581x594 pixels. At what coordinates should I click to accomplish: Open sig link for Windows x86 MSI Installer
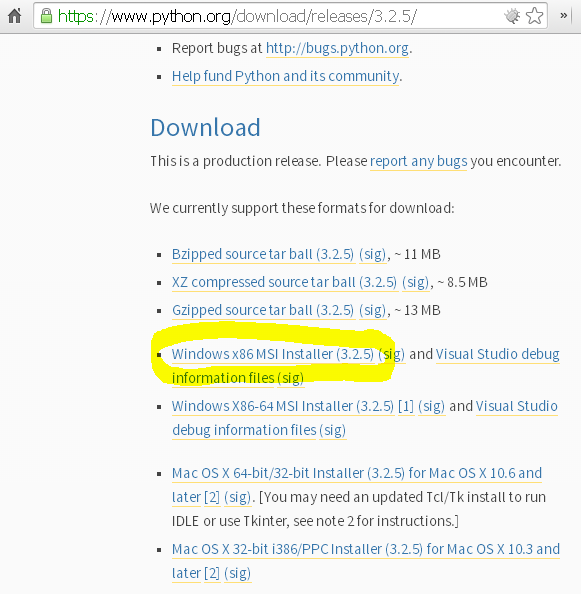pyautogui.click(x=392, y=355)
